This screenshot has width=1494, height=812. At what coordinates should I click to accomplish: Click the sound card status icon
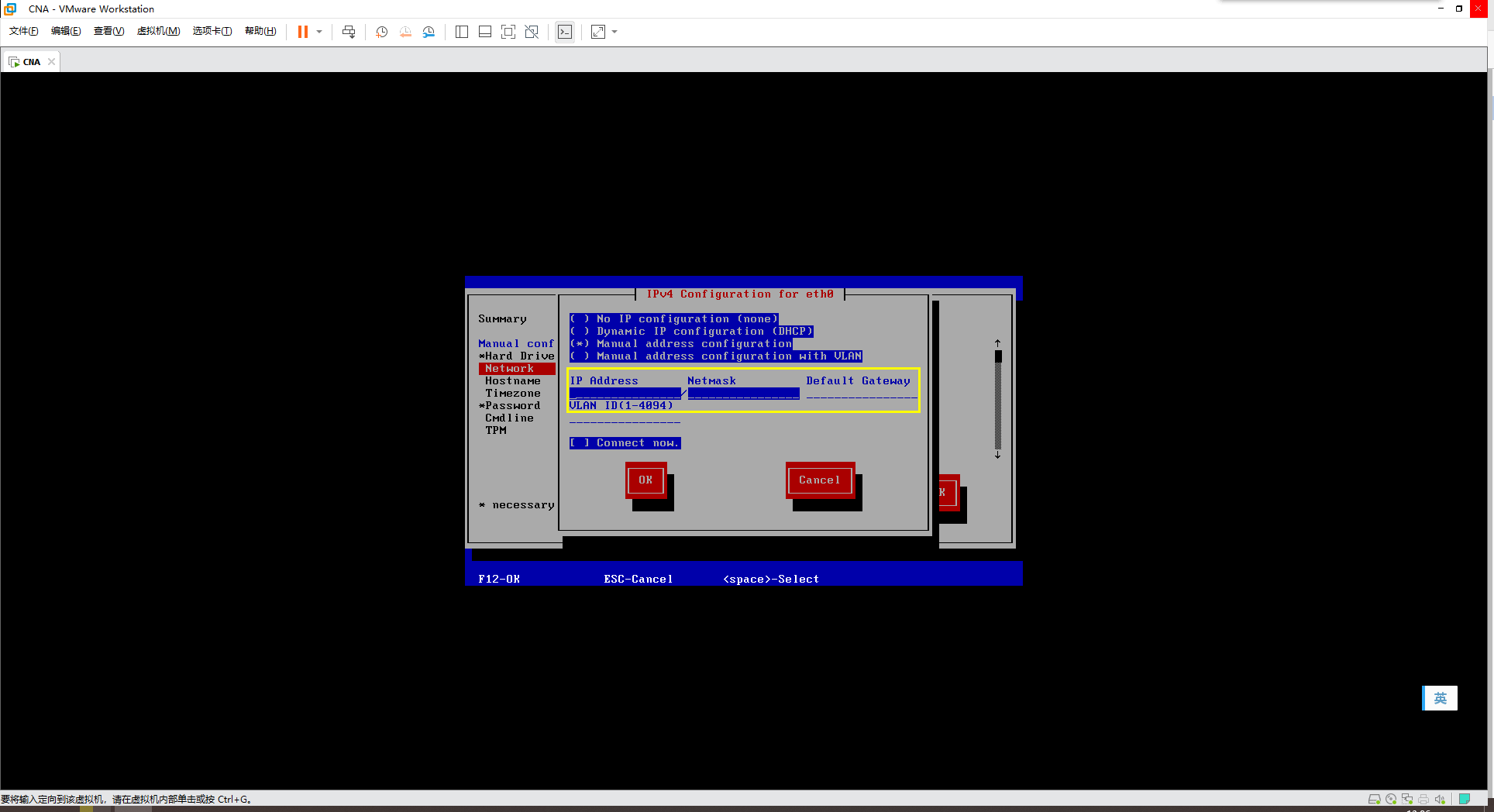(x=1440, y=799)
